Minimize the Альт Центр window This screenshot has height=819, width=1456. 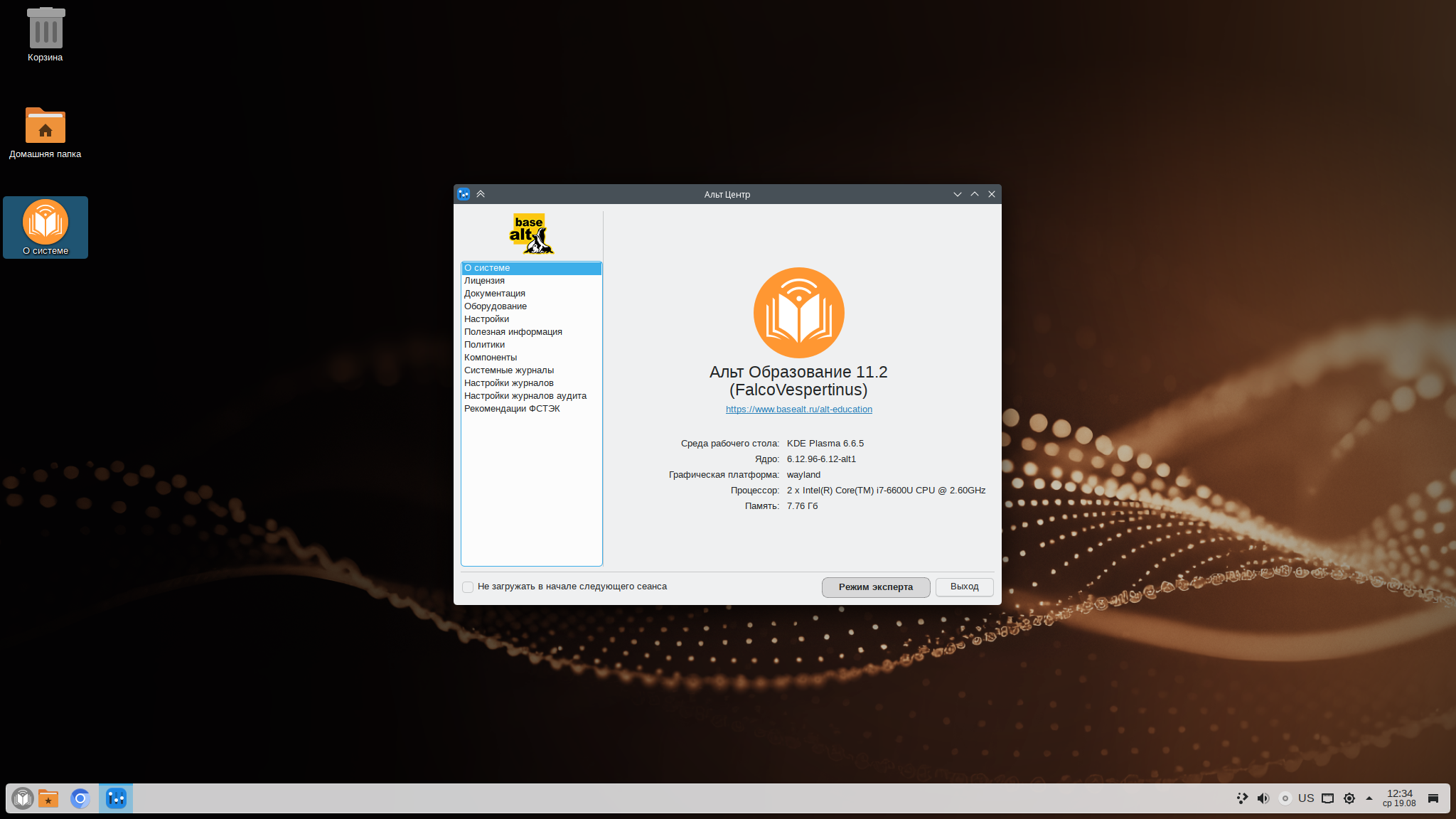coord(958,194)
